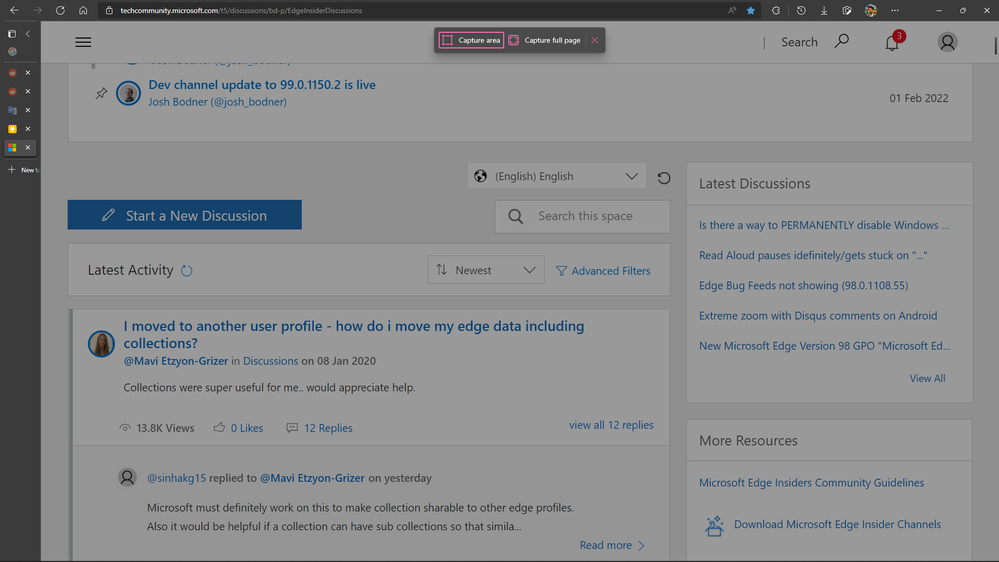Switch to the pinned Google tab
999x562 pixels.
12,52
